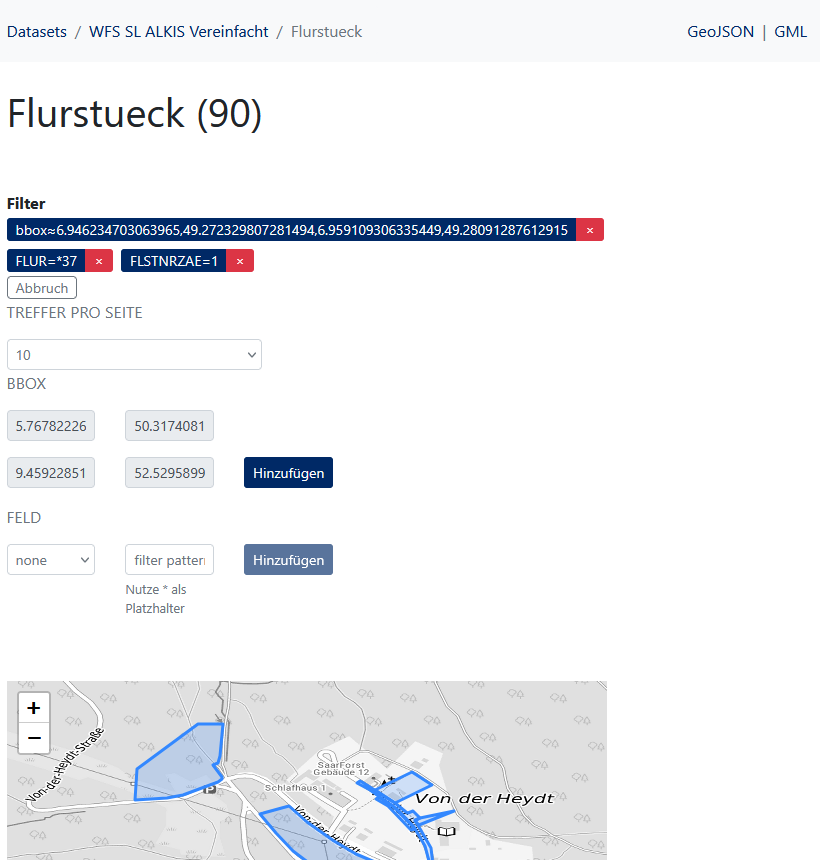The height and width of the screenshot is (860, 820).
Task: Go to Datasets breadcrumb
Action: click(37, 32)
